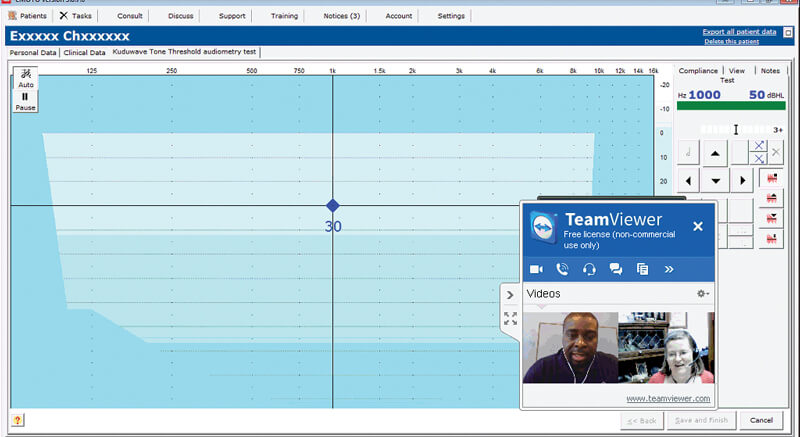Raise the frequency with the right arrow
The width and height of the screenshot is (800, 437).
[x=741, y=181]
